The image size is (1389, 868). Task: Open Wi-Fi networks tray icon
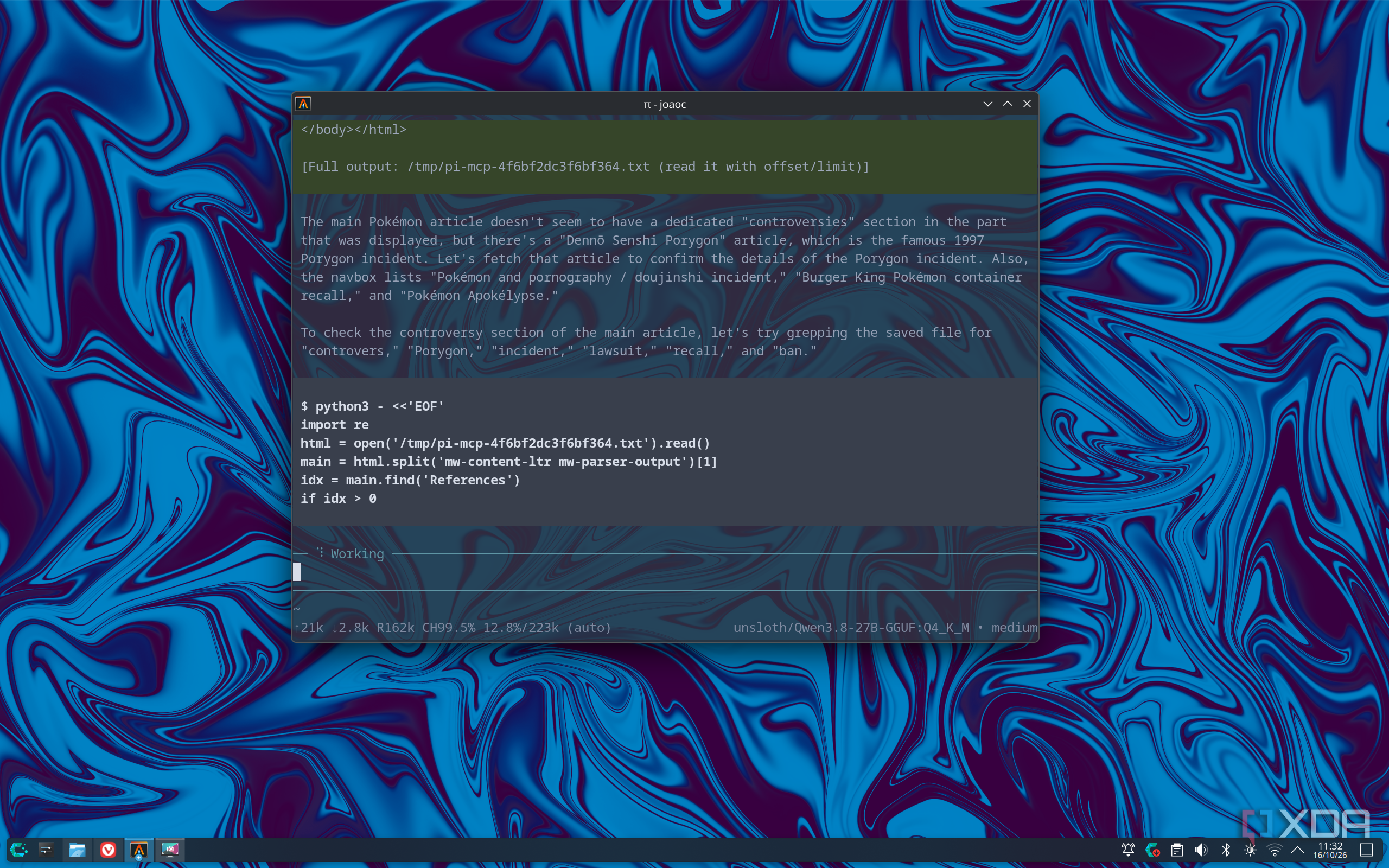[x=1274, y=850]
